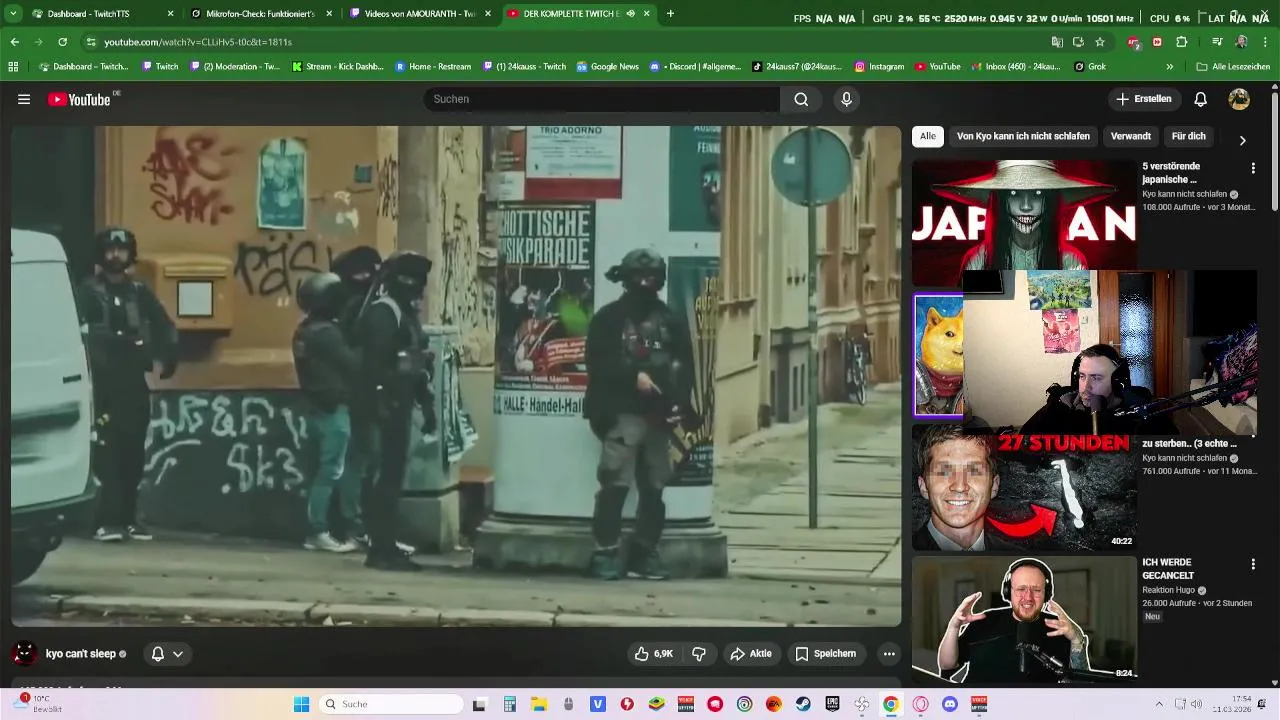This screenshot has width=1280, height=720.
Task: Select the 'Alle' filter chip
Action: [928, 136]
